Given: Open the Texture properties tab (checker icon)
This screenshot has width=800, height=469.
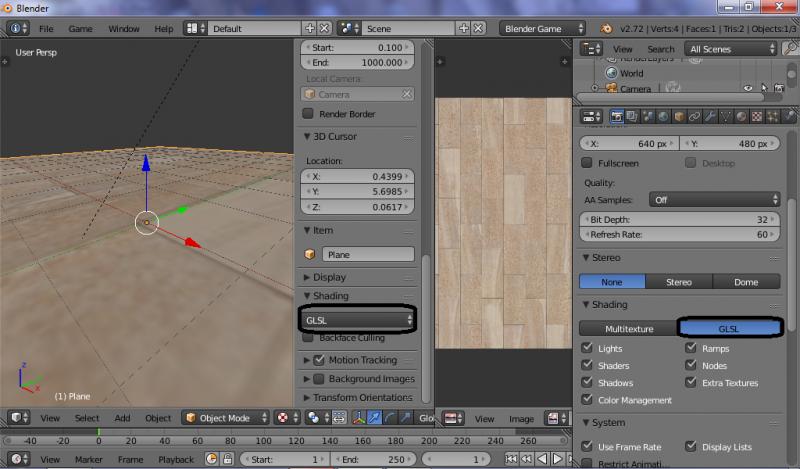Looking at the screenshot, I should coord(757,117).
